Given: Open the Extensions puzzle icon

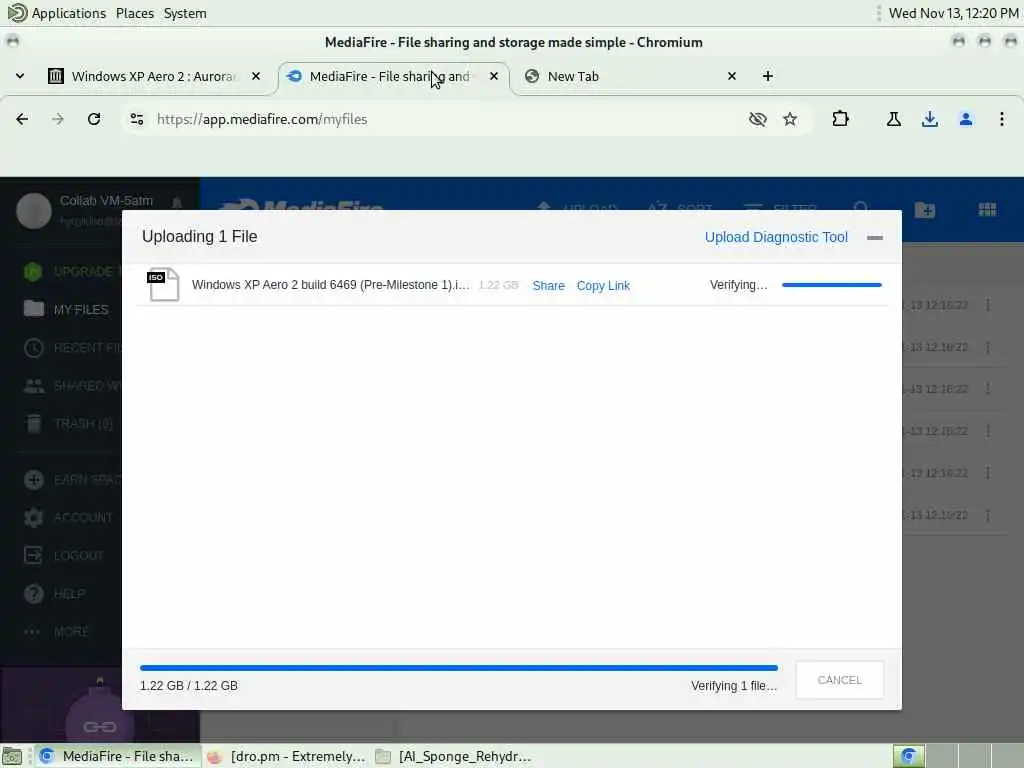Looking at the screenshot, I should 840,119.
